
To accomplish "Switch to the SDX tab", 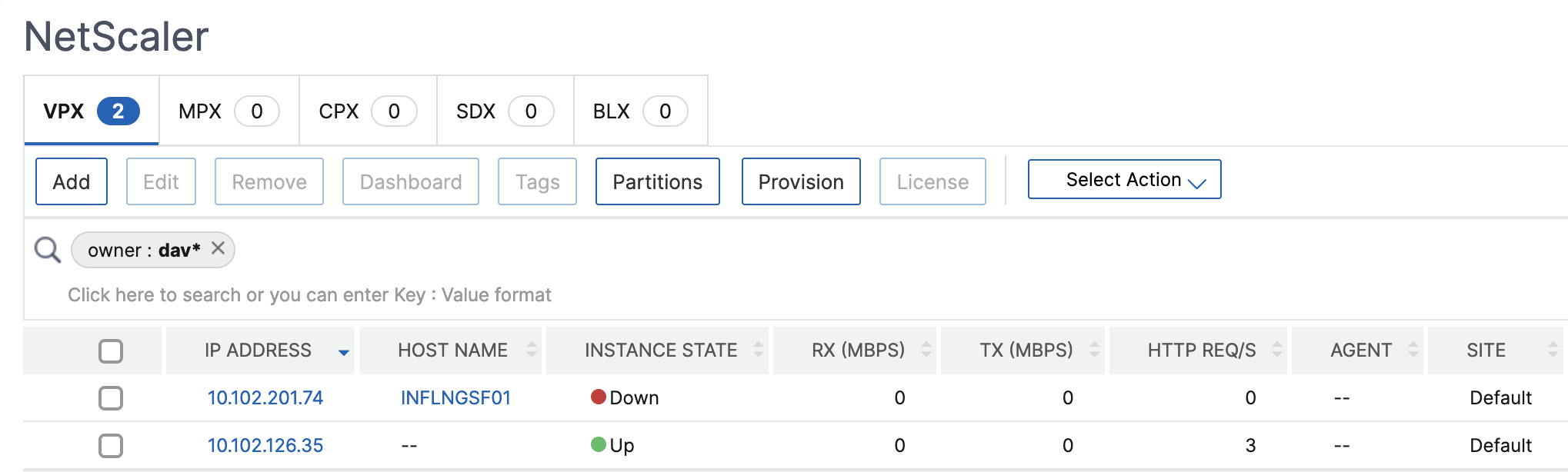I will pyautogui.click(x=505, y=111).
